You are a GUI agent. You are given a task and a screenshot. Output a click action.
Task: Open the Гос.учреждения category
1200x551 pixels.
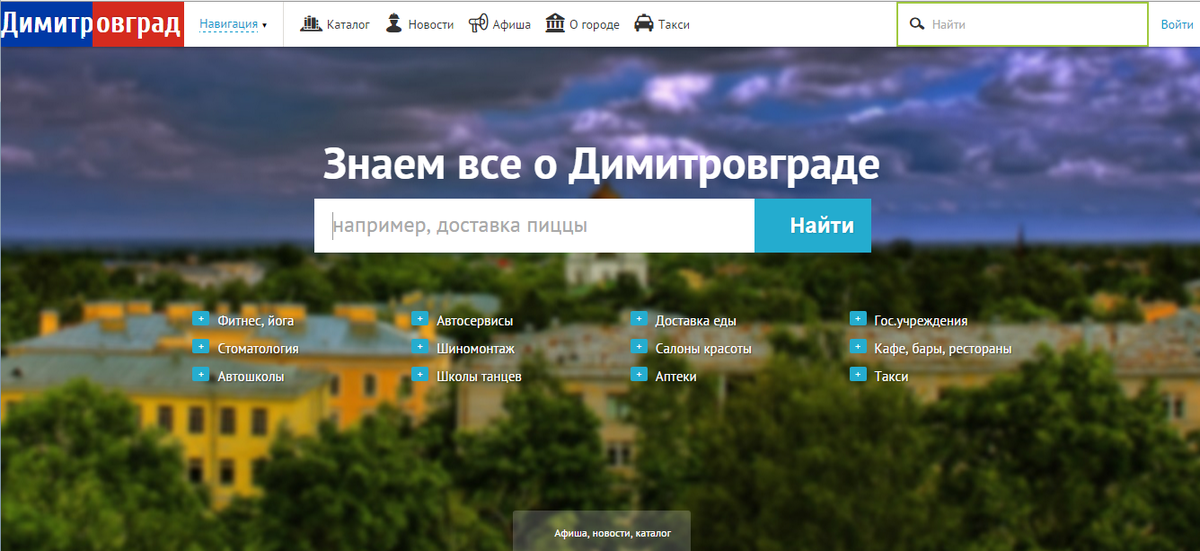click(x=921, y=321)
